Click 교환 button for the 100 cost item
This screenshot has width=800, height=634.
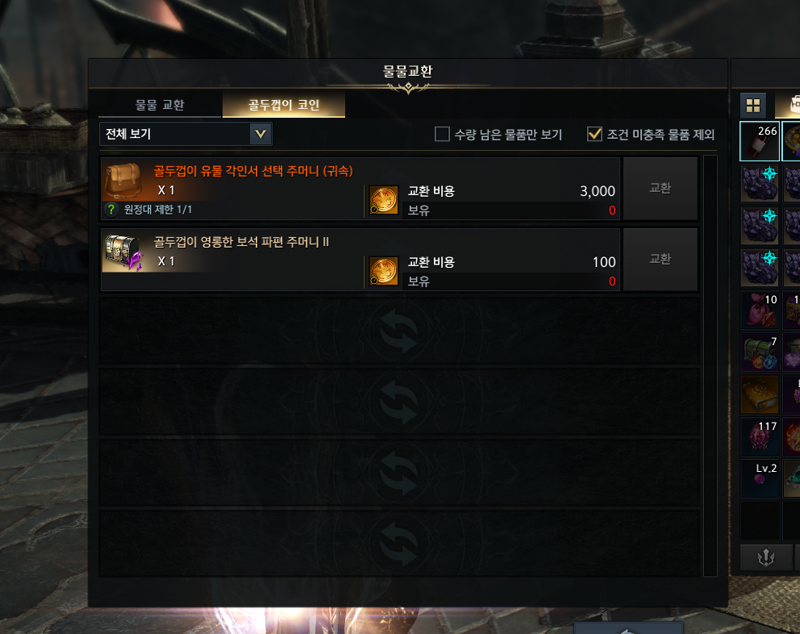[x=660, y=259]
